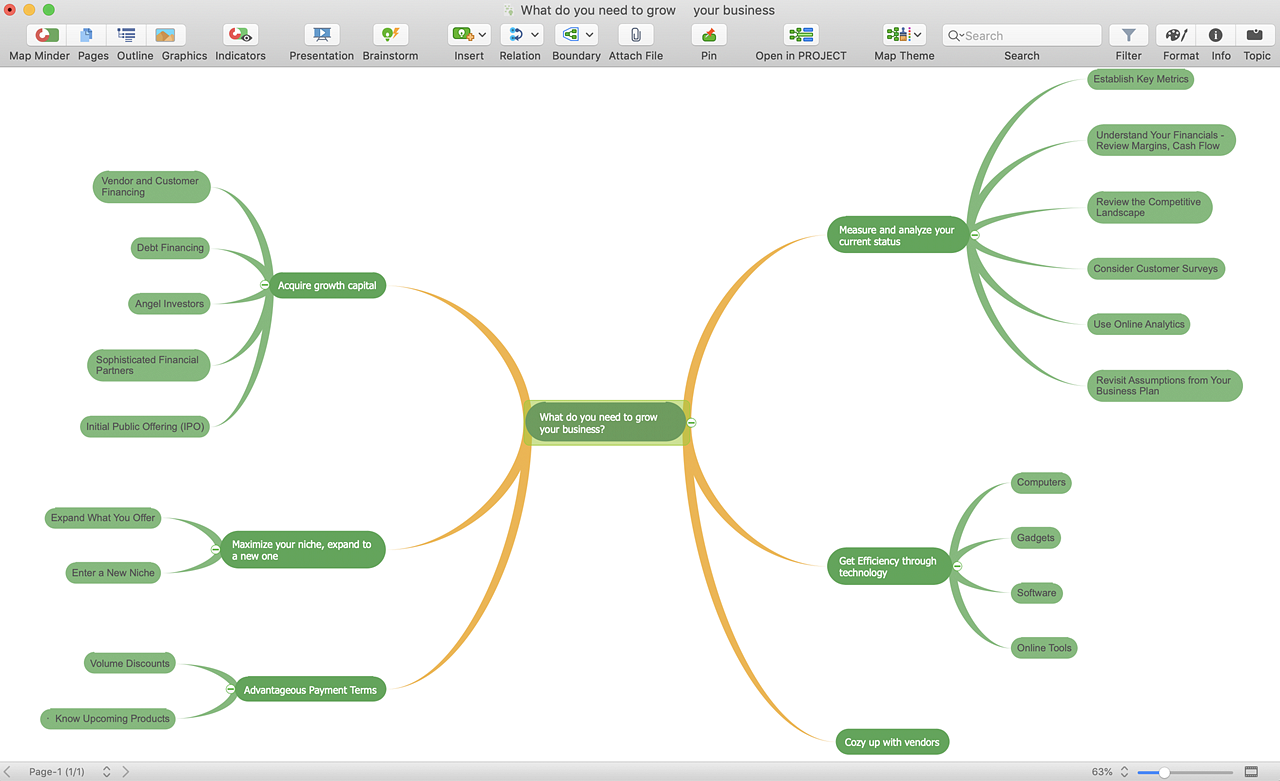Click the Attach File paperclip icon
The height and width of the screenshot is (781, 1280).
click(x=635, y=35)
